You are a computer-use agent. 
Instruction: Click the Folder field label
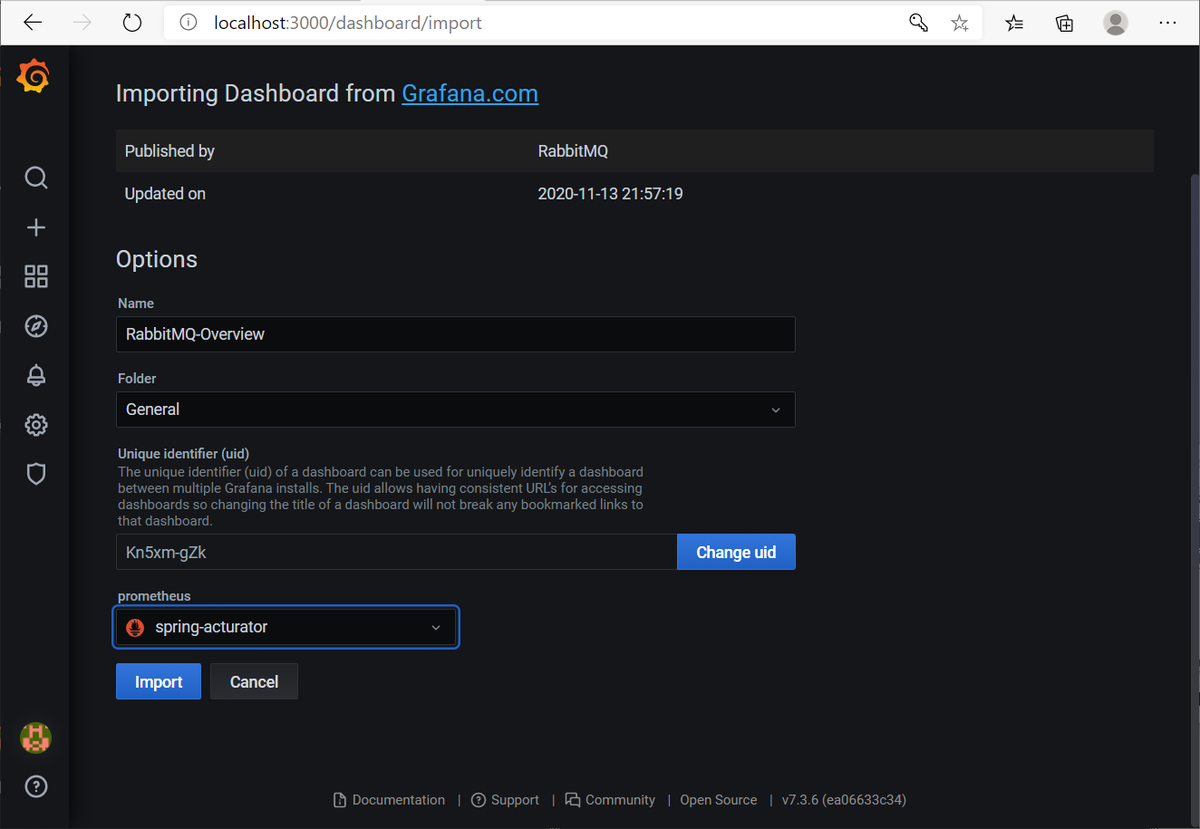coord(137,379)
